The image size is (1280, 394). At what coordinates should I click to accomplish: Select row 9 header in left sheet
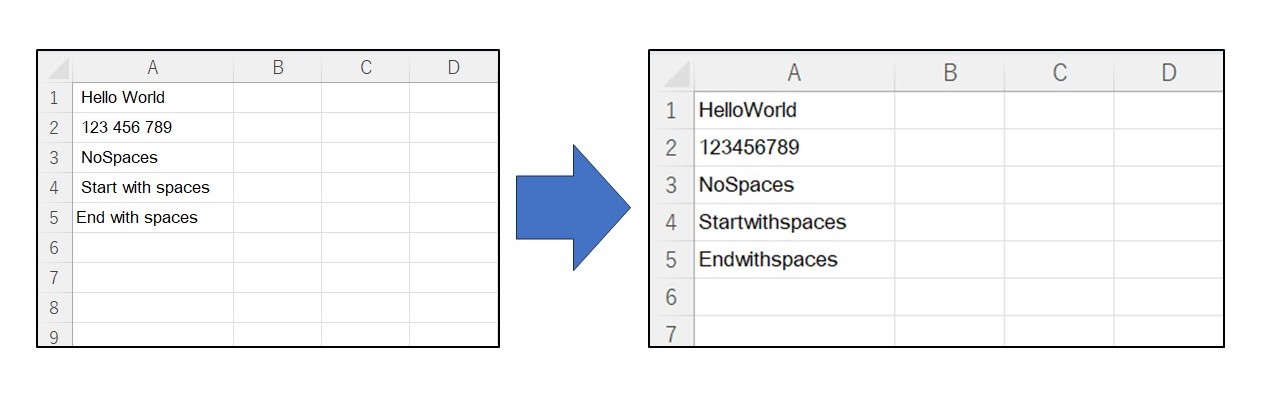click(x=55, y=335)
